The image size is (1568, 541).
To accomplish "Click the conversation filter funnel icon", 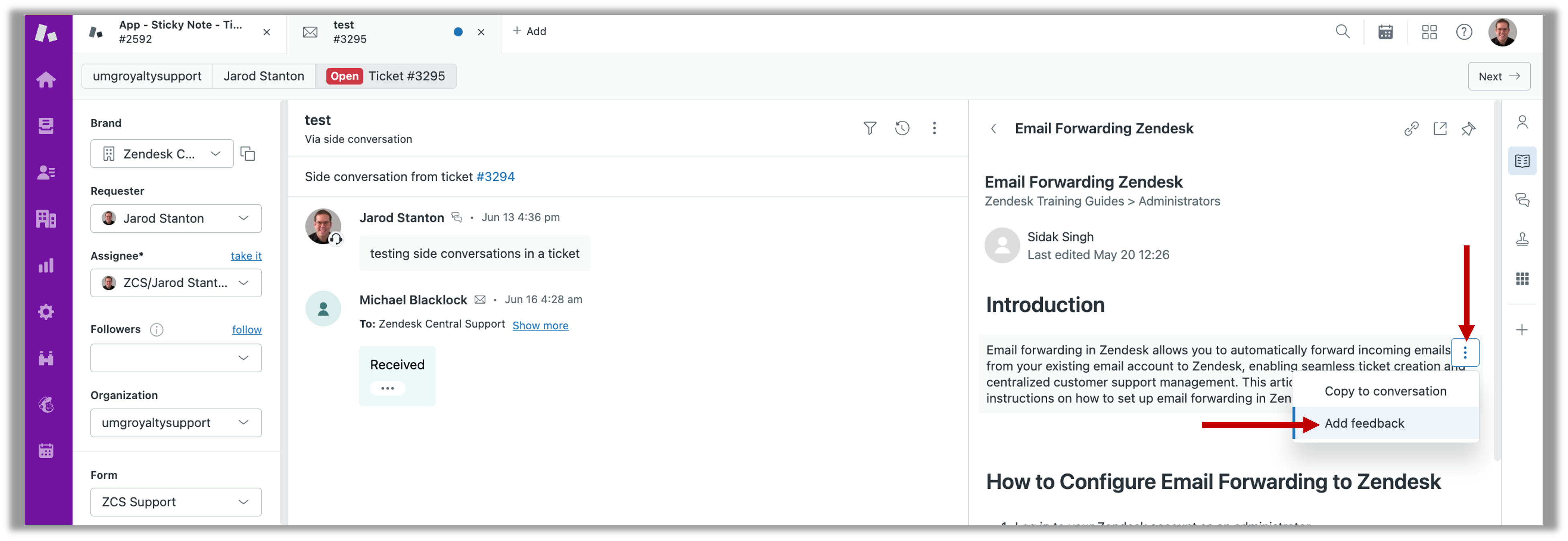I will 870,129.
